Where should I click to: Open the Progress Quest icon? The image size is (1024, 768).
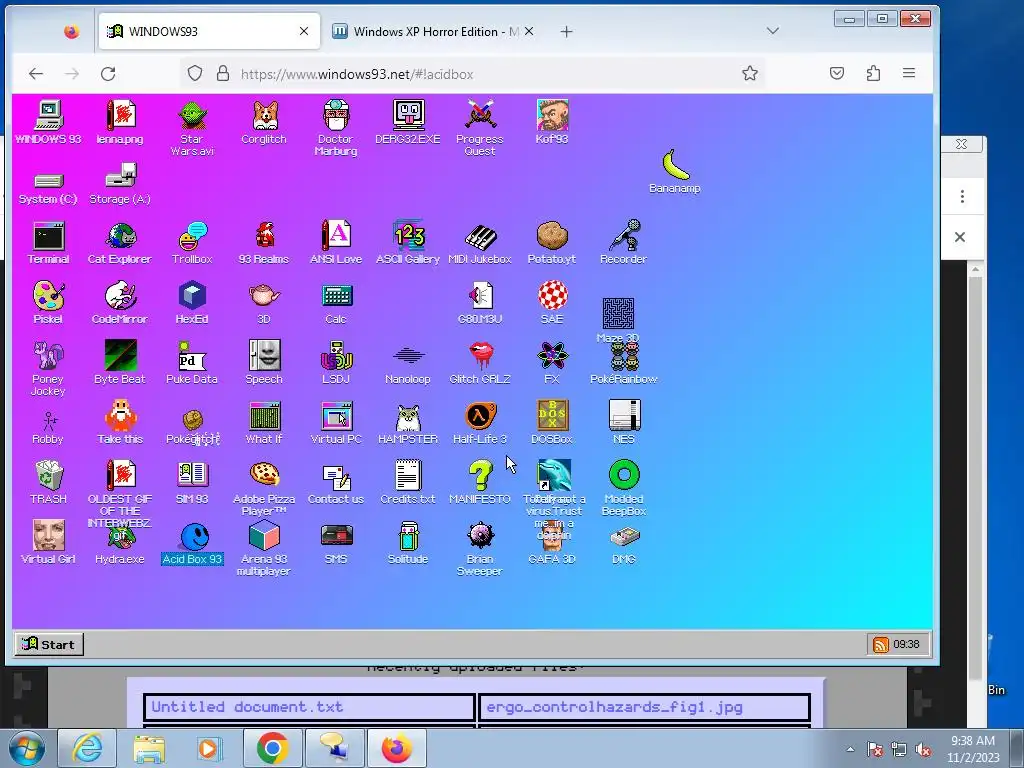tap(480, 116)
